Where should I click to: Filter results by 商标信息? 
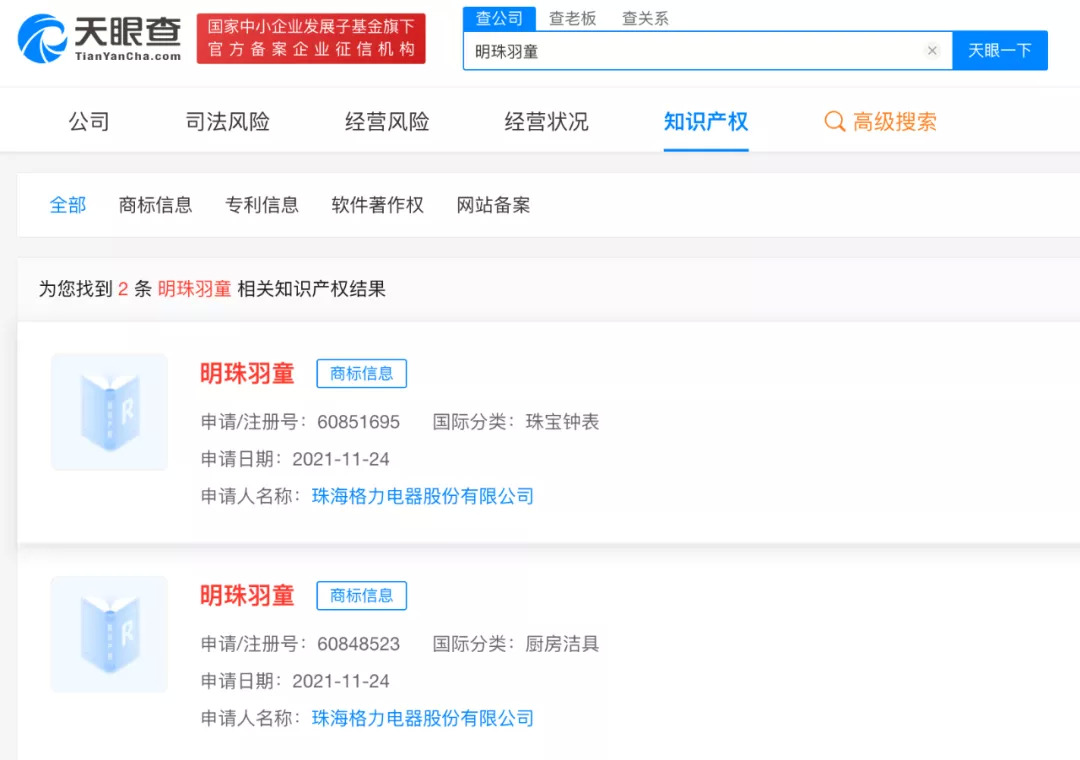(x=156, y=205)
